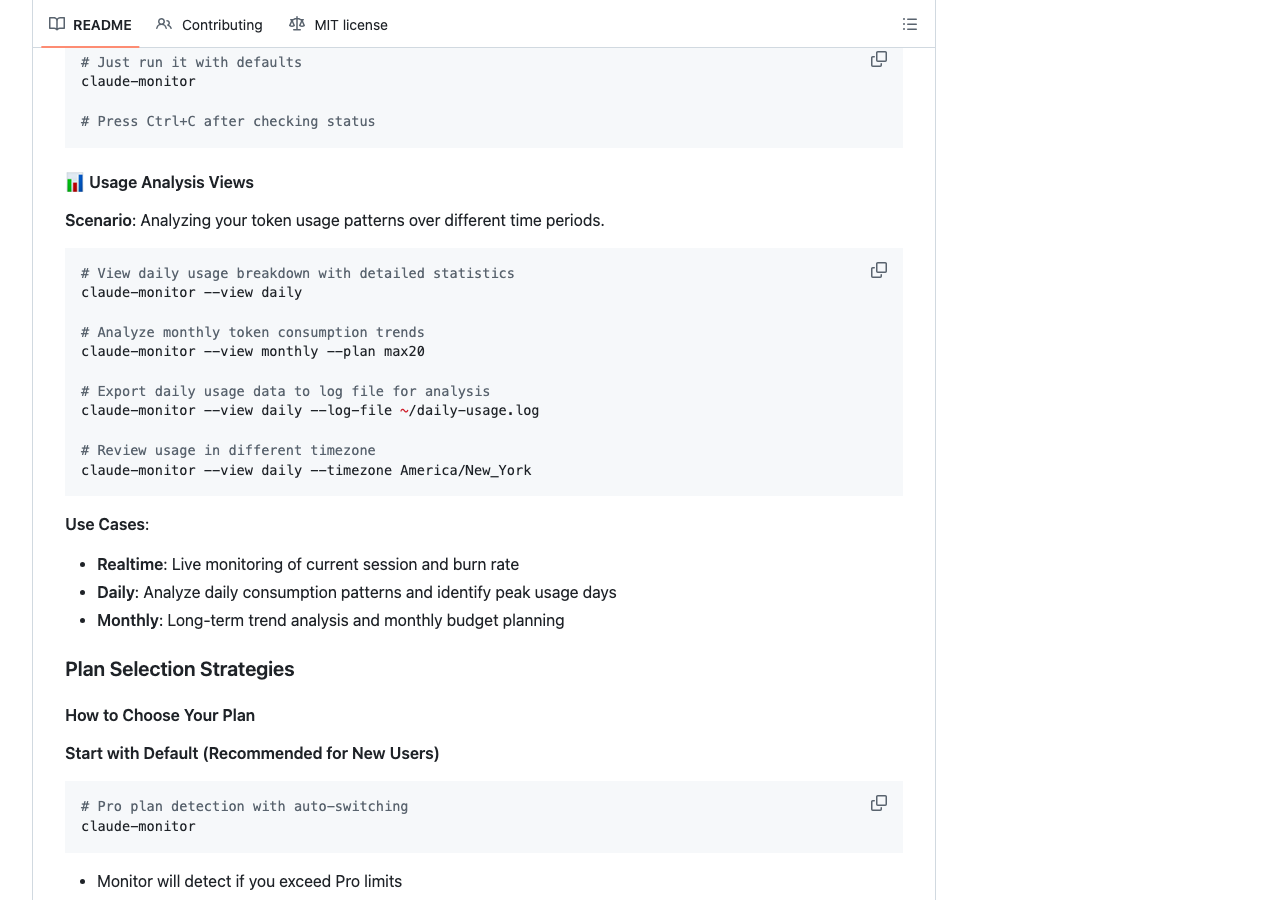Click the scale icon beside MIT license
This screenshot has height=900, width=1280.
(297, 24)
